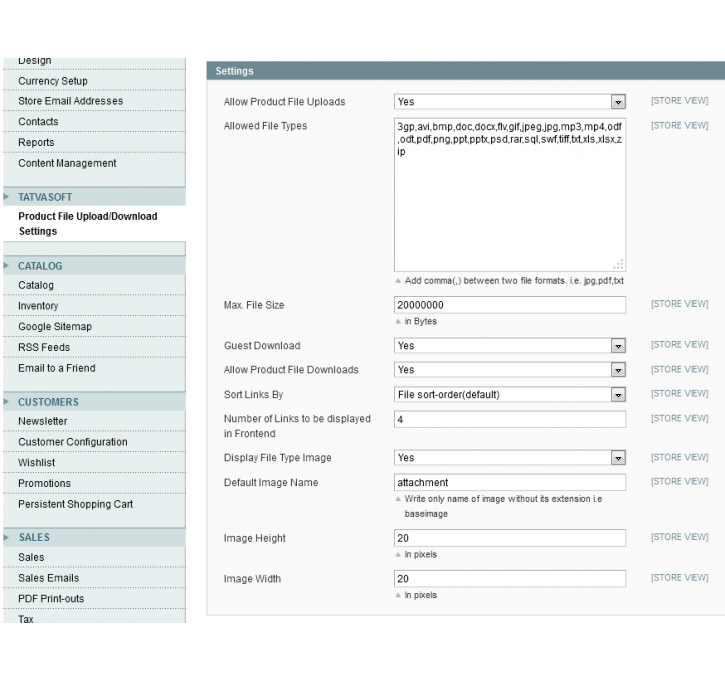Click the Max. File Size field
The height and width of the screenshot is (680, 725).
(x=510, y=305)
